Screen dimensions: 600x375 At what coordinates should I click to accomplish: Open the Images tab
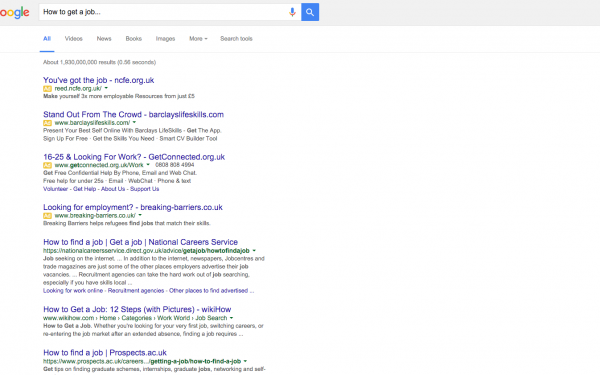(165, 39)
